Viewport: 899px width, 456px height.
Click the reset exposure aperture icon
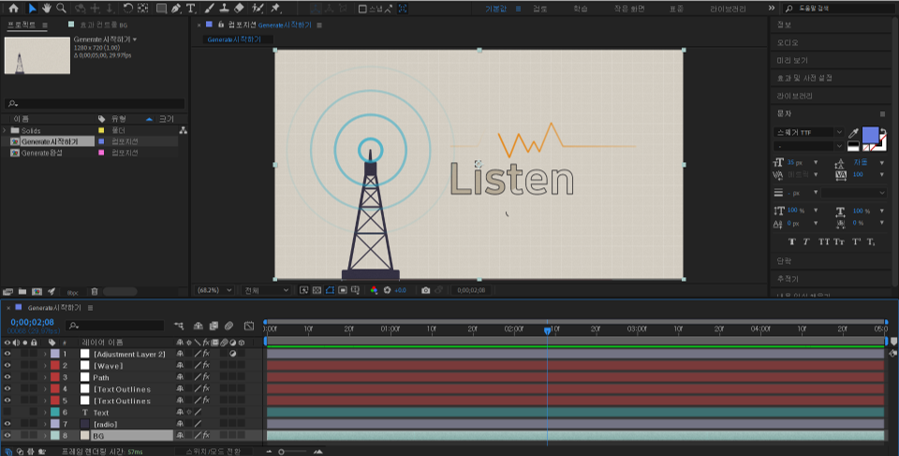[387, 290]
